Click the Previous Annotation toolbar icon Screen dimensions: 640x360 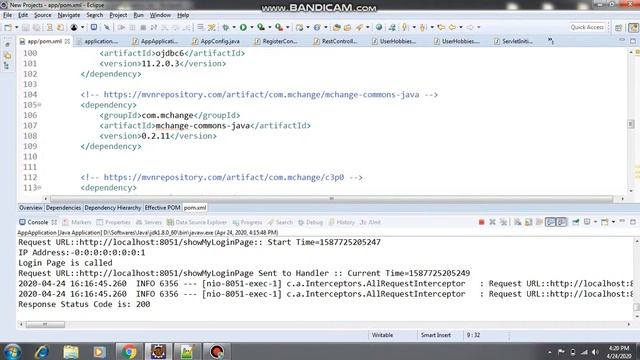(423, 27)
